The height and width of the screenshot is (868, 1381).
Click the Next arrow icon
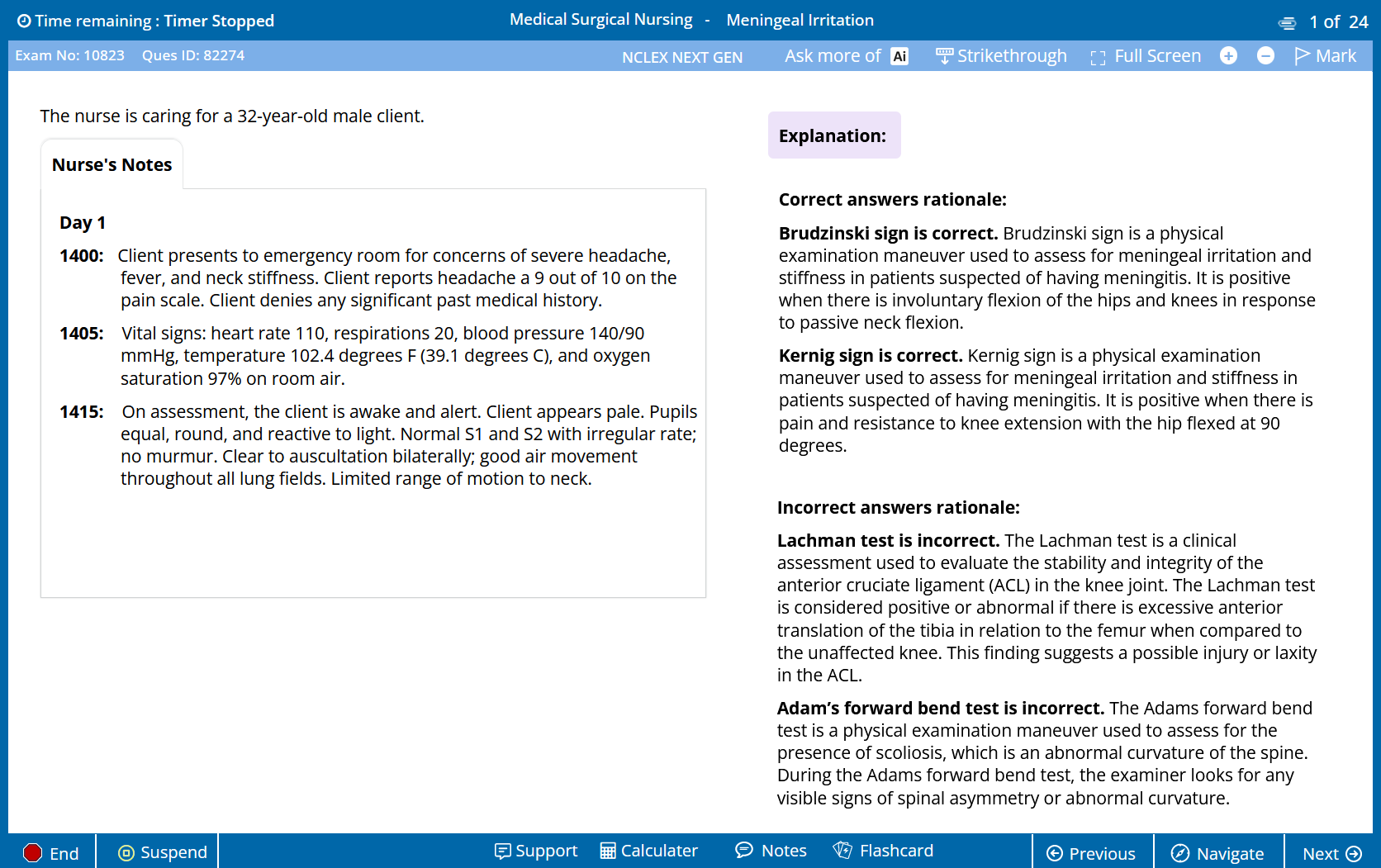(1354, 854)
